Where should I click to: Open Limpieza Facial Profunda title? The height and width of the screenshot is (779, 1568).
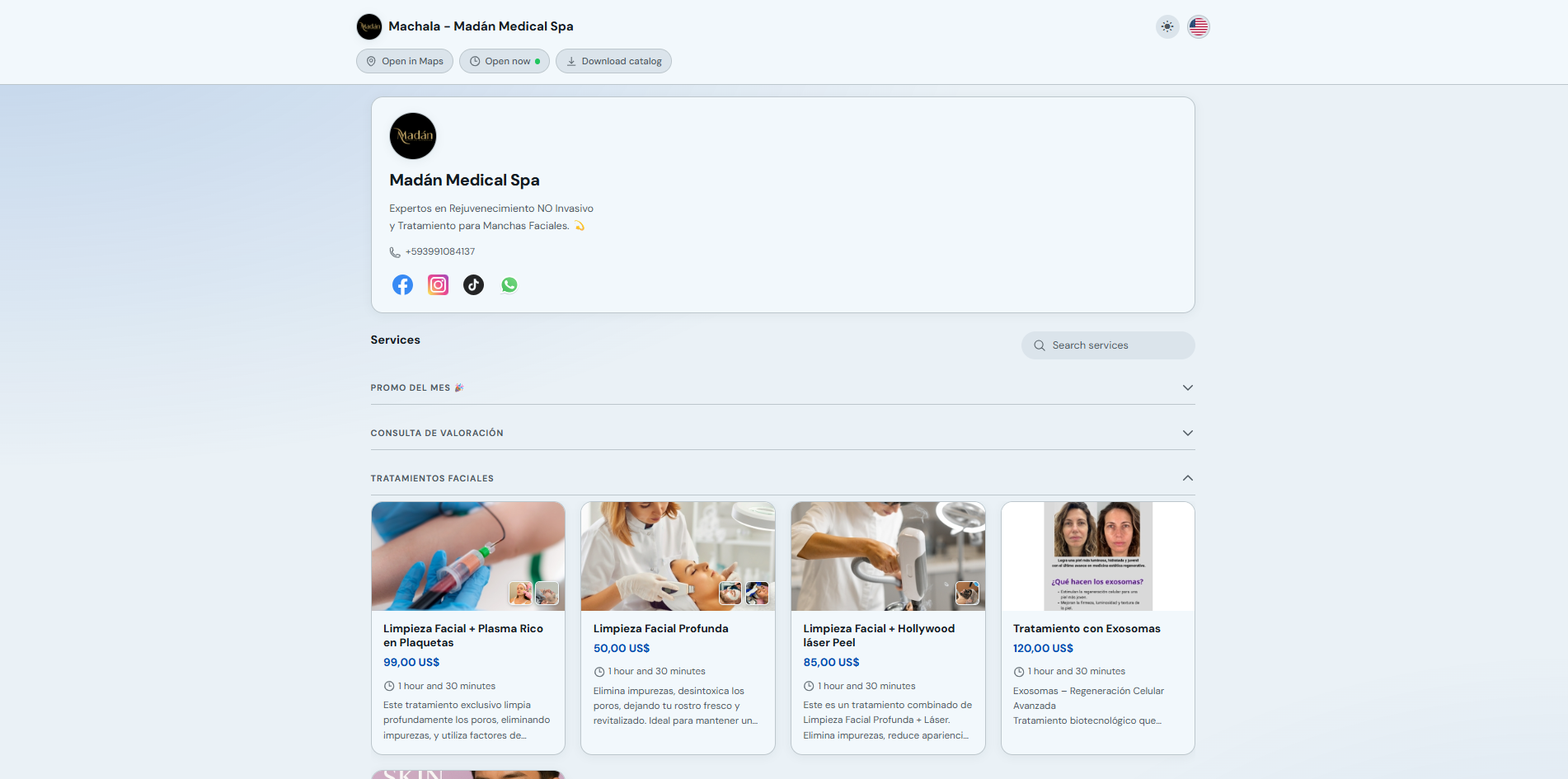[661, 628]
